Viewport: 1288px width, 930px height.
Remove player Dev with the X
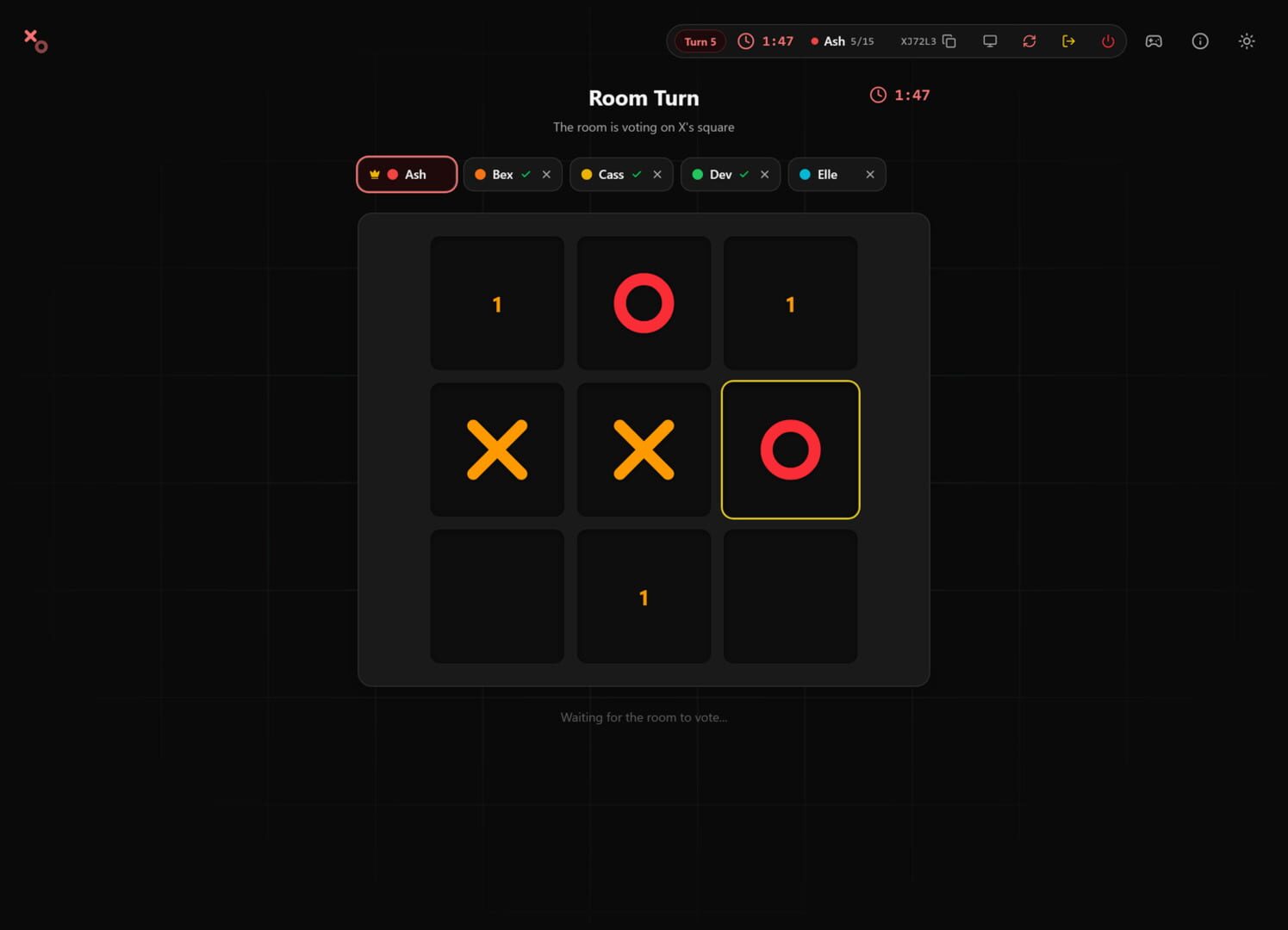[764, 174]
